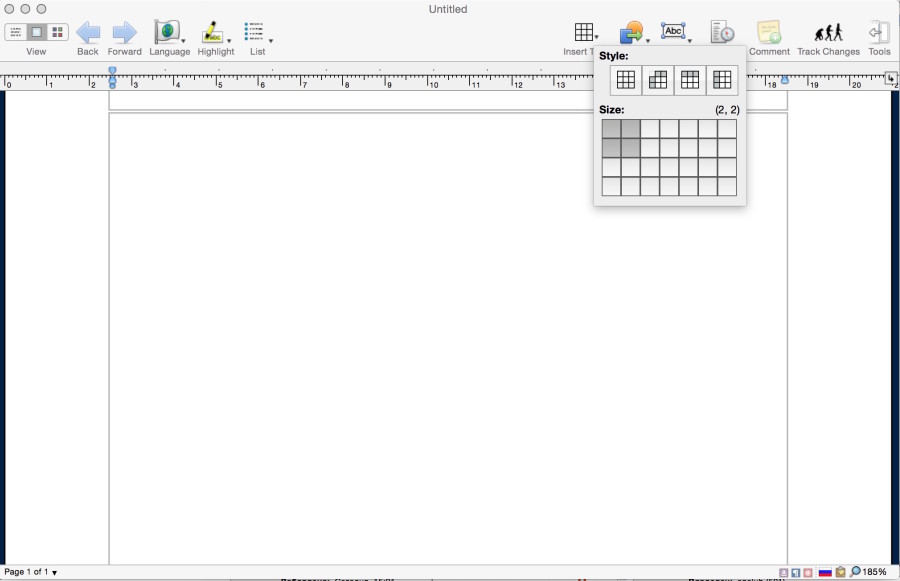Click the 185% zoom magnifier control

click(868, 572)
